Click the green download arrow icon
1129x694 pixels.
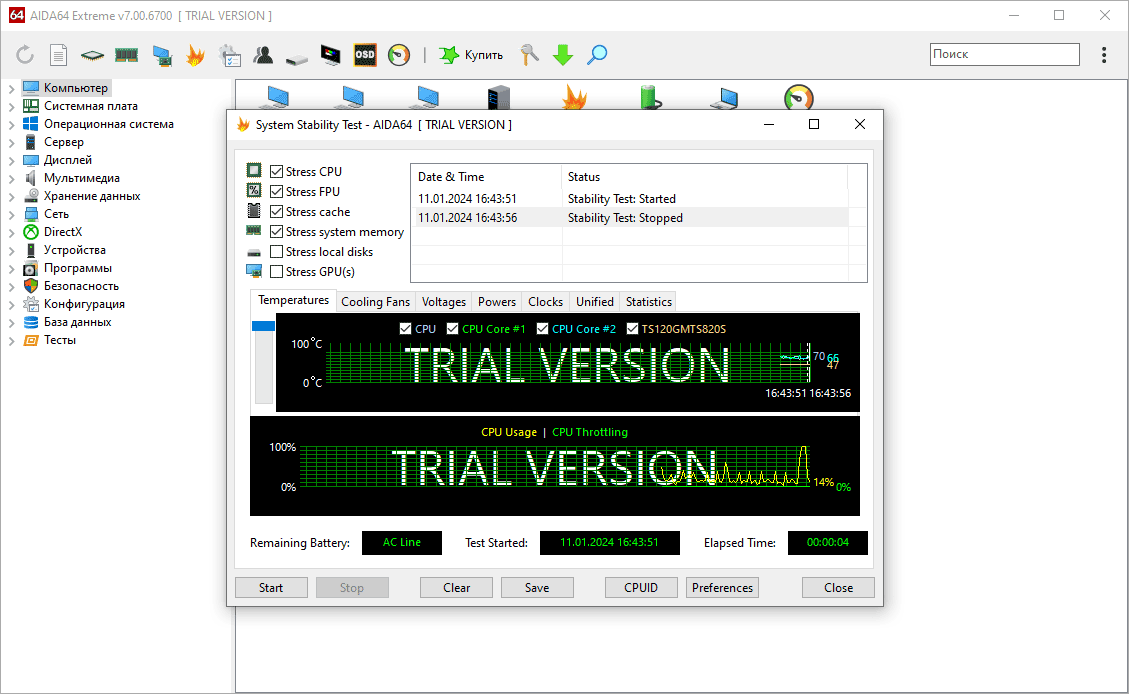[x=563, y=55]
